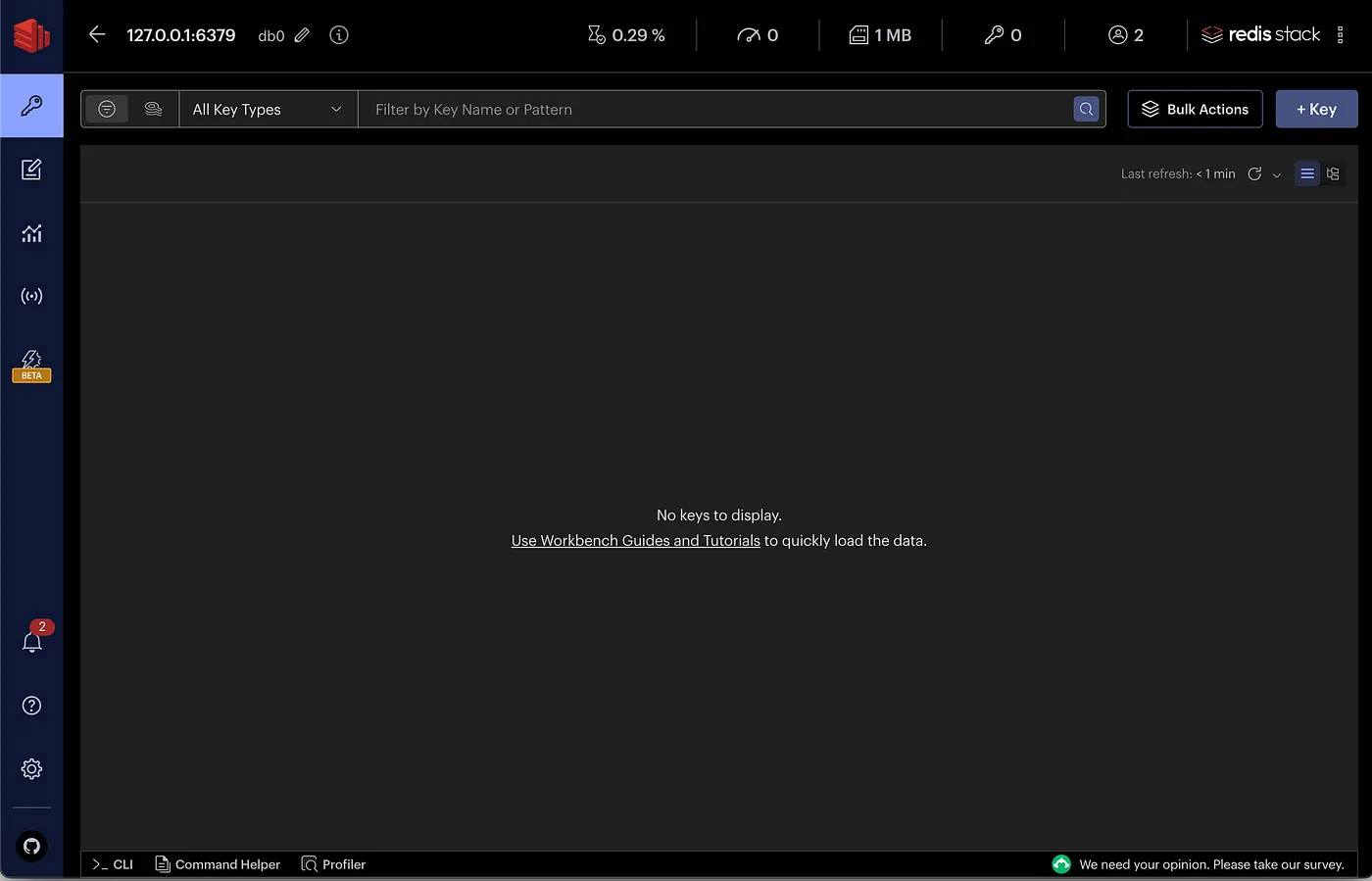Edit the database alias with the pencil icon
This screenshot has height=881, width=1372.
tap(302, 34)
